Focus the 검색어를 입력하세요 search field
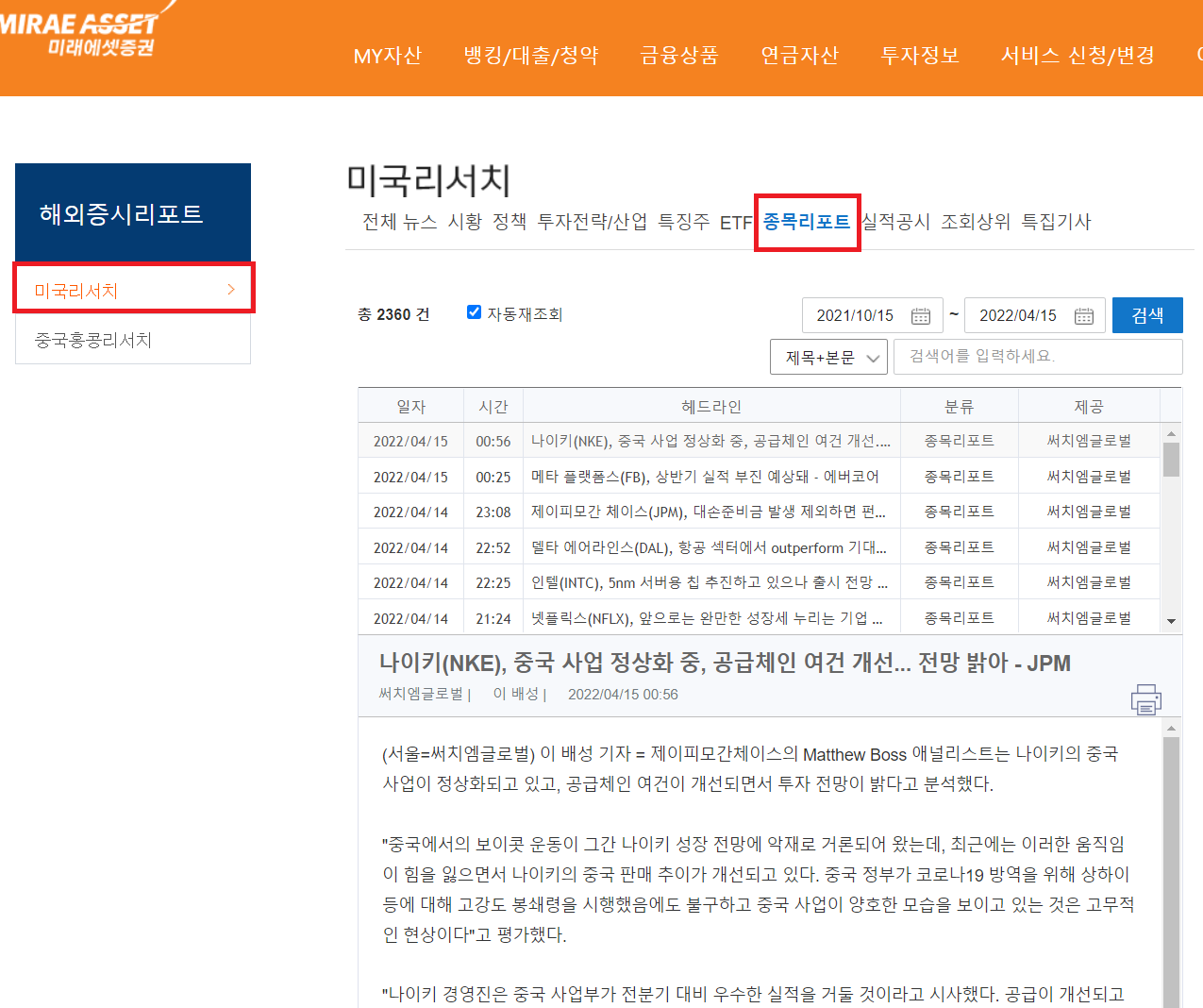The width and height of the screenshot is (1203, 1008). click(1038, 357)
